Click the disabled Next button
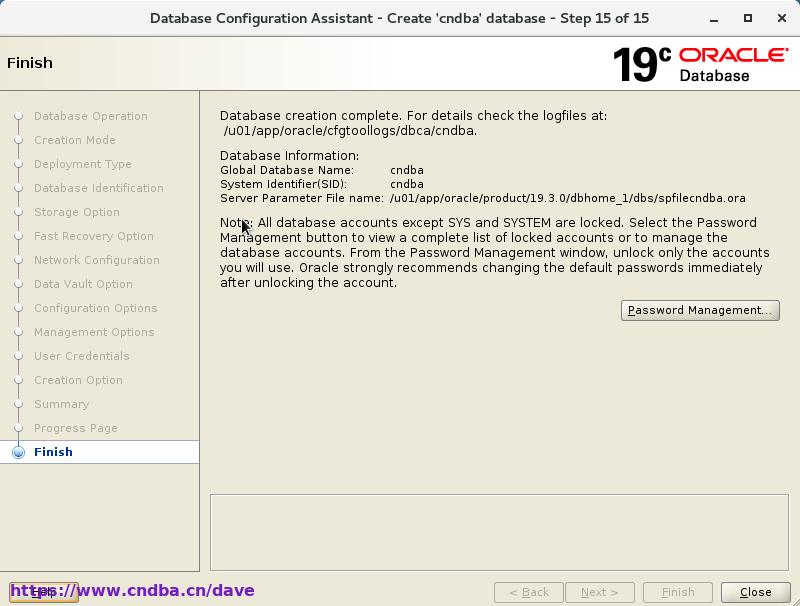Viewport: 800px width, 606px height. click(x=599, y=592)
